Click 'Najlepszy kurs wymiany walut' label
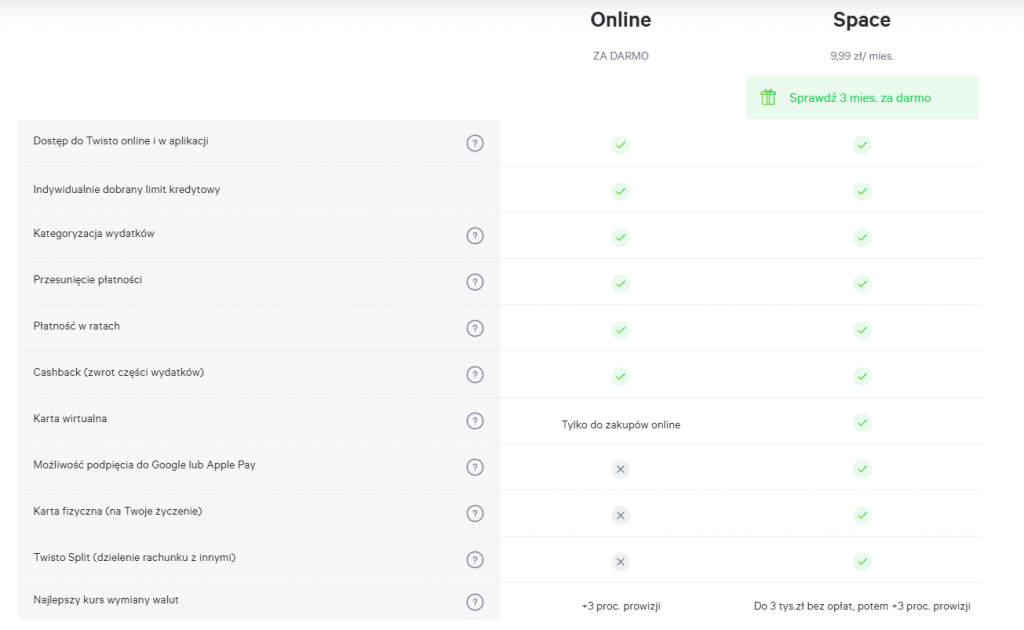 tap(106, 600)
